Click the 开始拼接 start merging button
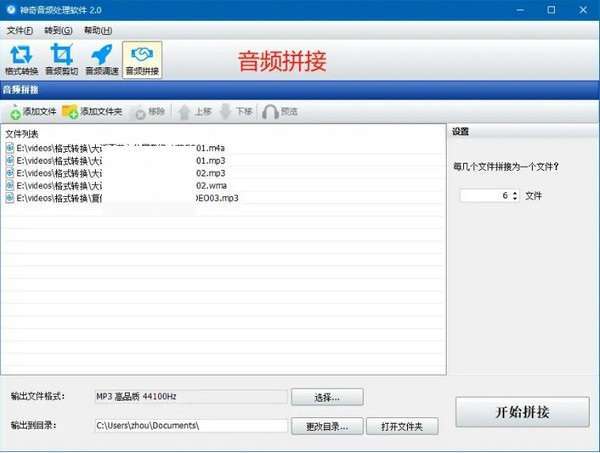This screenshot has height=453, width=600. (x=522, y=412)
